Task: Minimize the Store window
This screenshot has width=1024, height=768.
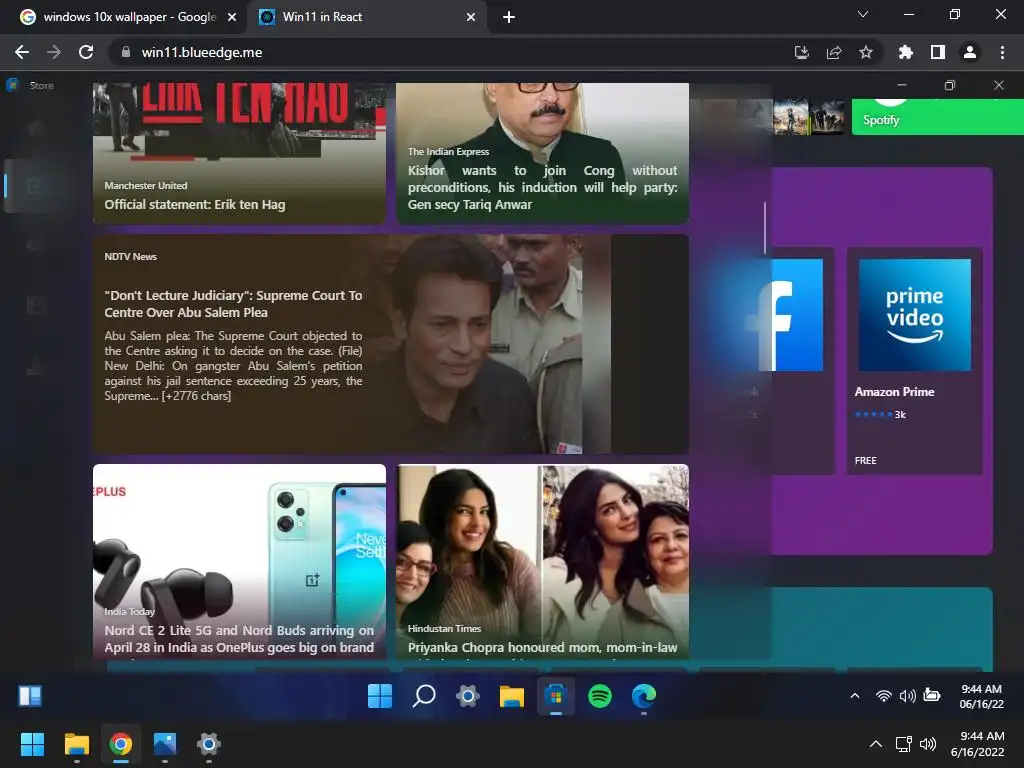Action: (902, 85)
